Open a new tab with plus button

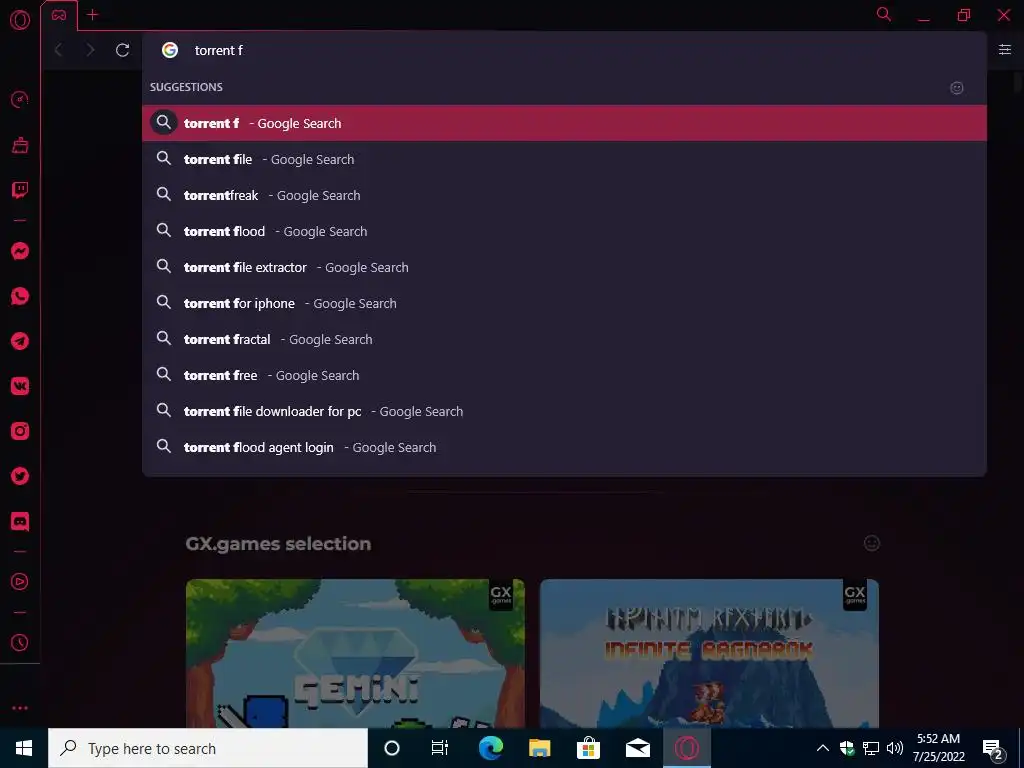click(x=93, y=14)
